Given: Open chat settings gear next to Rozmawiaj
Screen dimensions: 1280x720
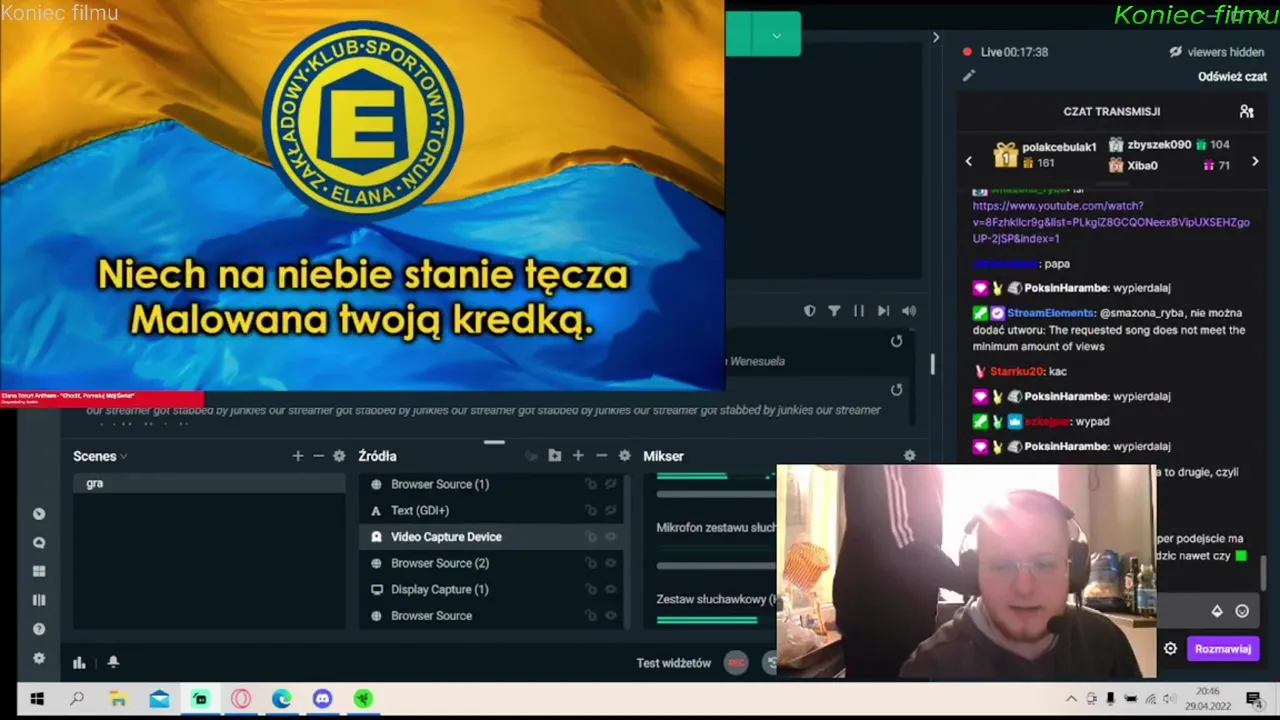Looking at the screenshot, I should click(1170, 649).
